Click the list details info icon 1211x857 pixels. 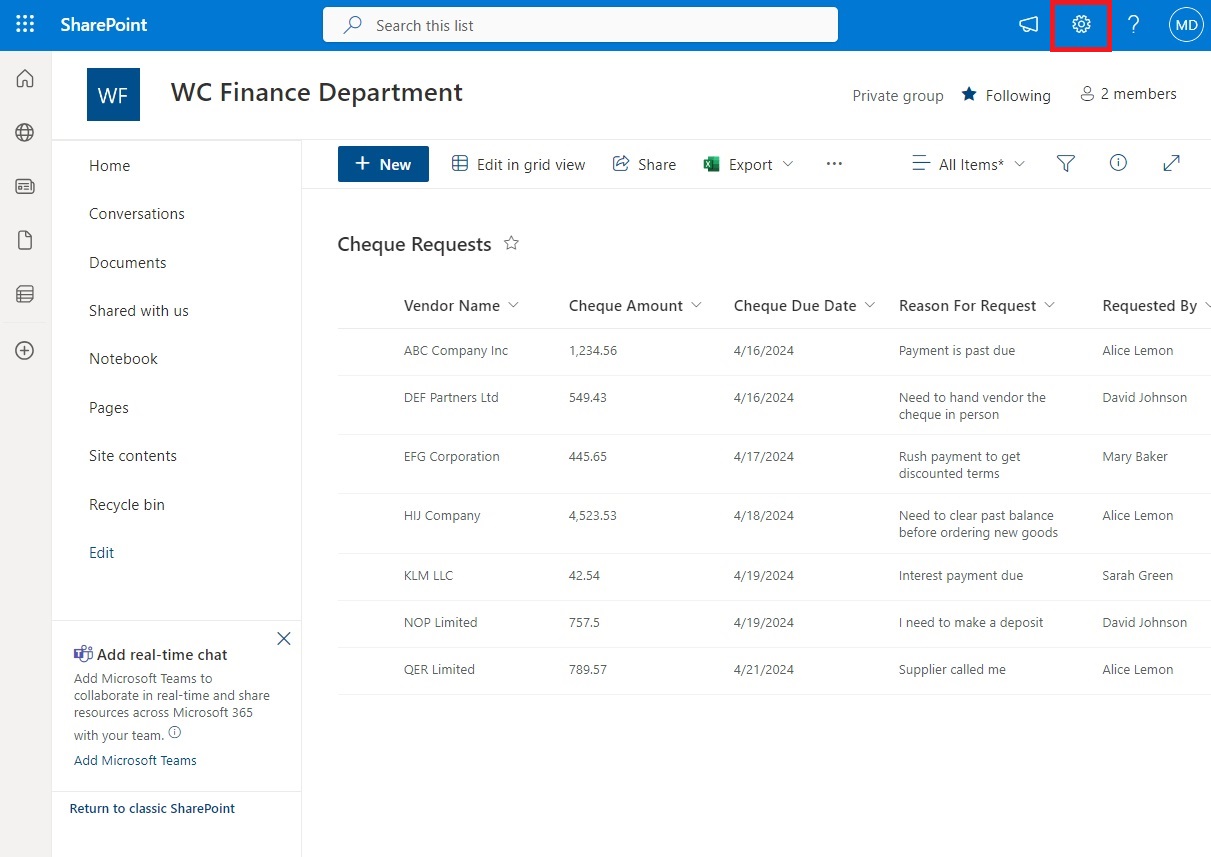(x=1118, y=162)
